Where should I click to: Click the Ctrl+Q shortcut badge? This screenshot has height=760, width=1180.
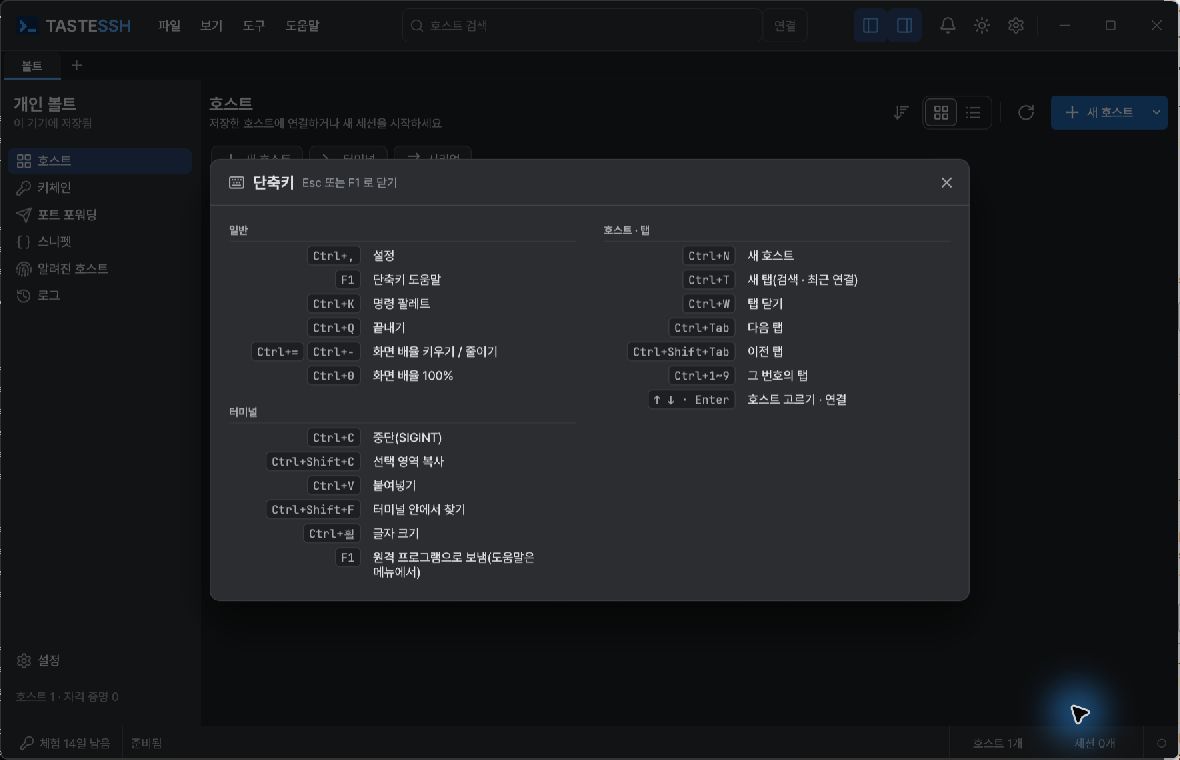click(333, 328)
